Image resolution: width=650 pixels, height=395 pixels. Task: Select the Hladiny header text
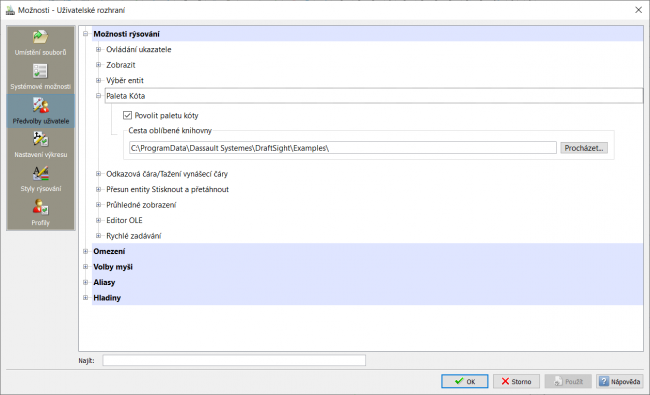click(x=107, y=298)
